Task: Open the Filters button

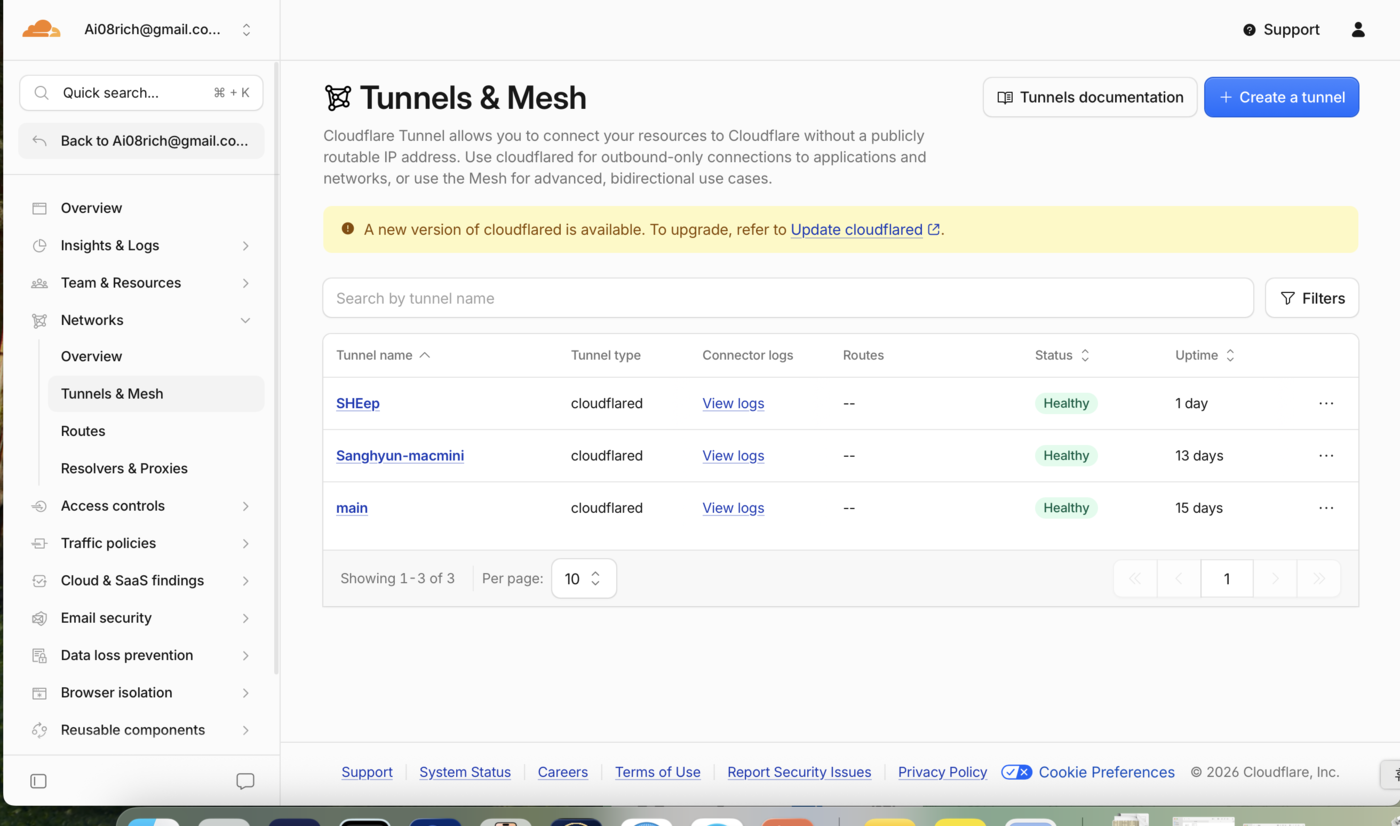Action: tap(1312, 298)
